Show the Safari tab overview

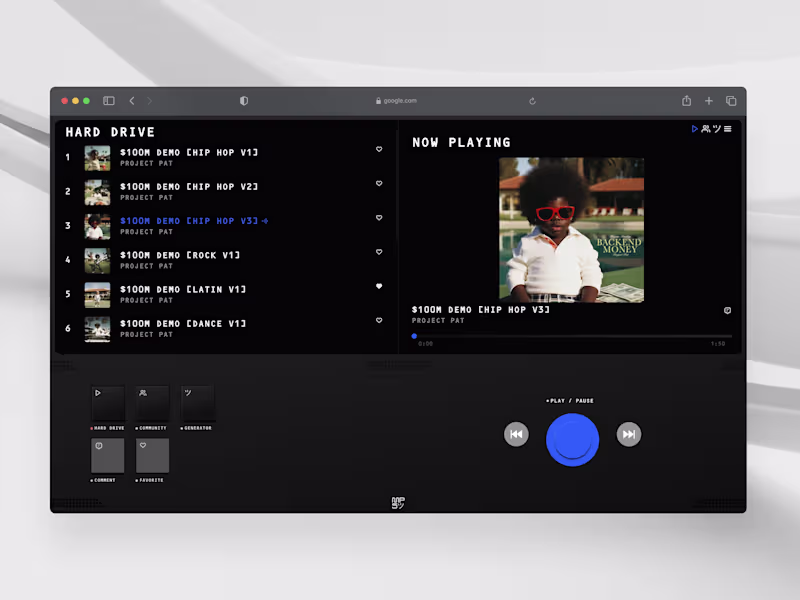(x=731, y=101)
